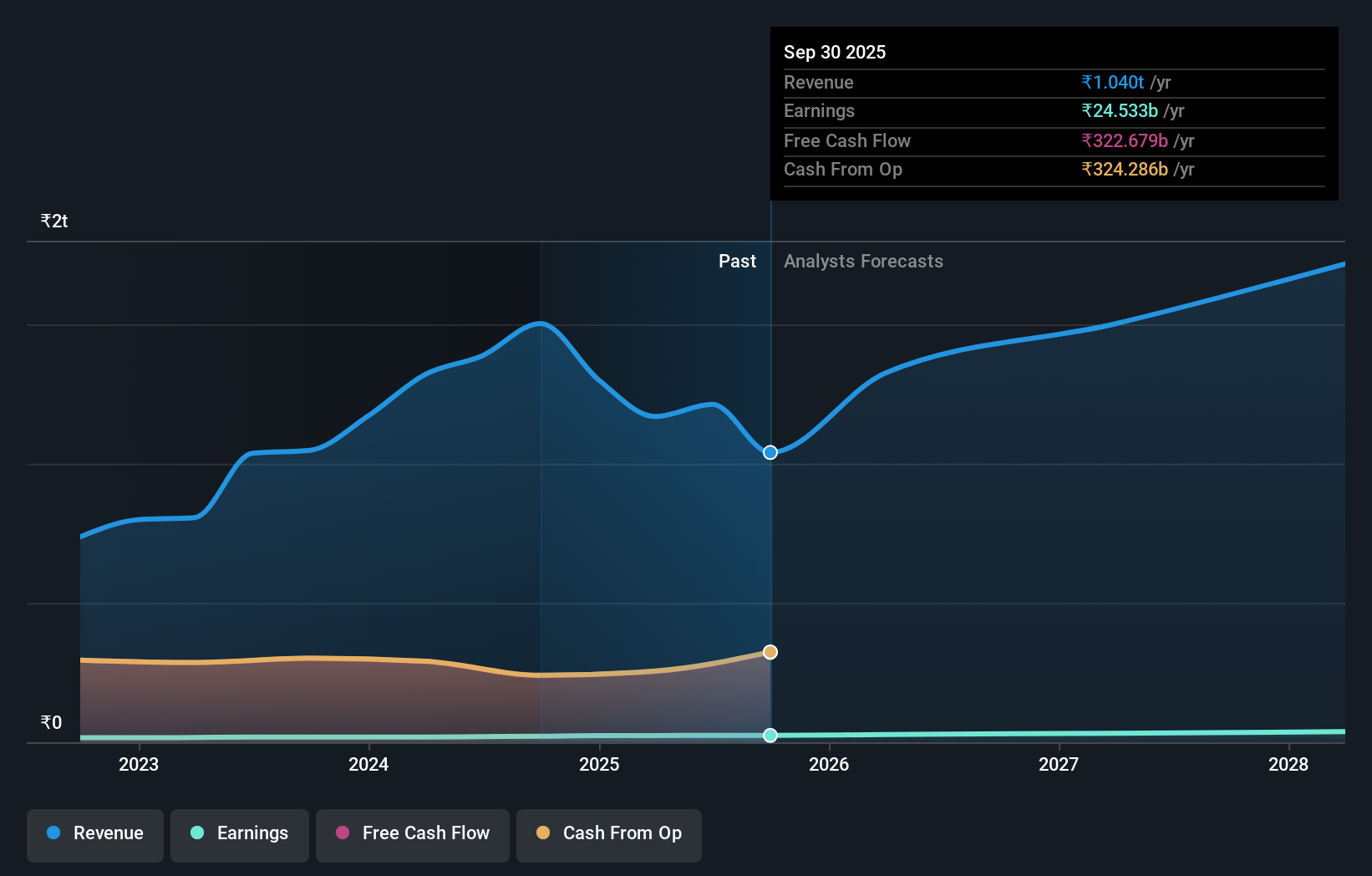
Task: Open the Cash From Op legend item
Action: 608,833
